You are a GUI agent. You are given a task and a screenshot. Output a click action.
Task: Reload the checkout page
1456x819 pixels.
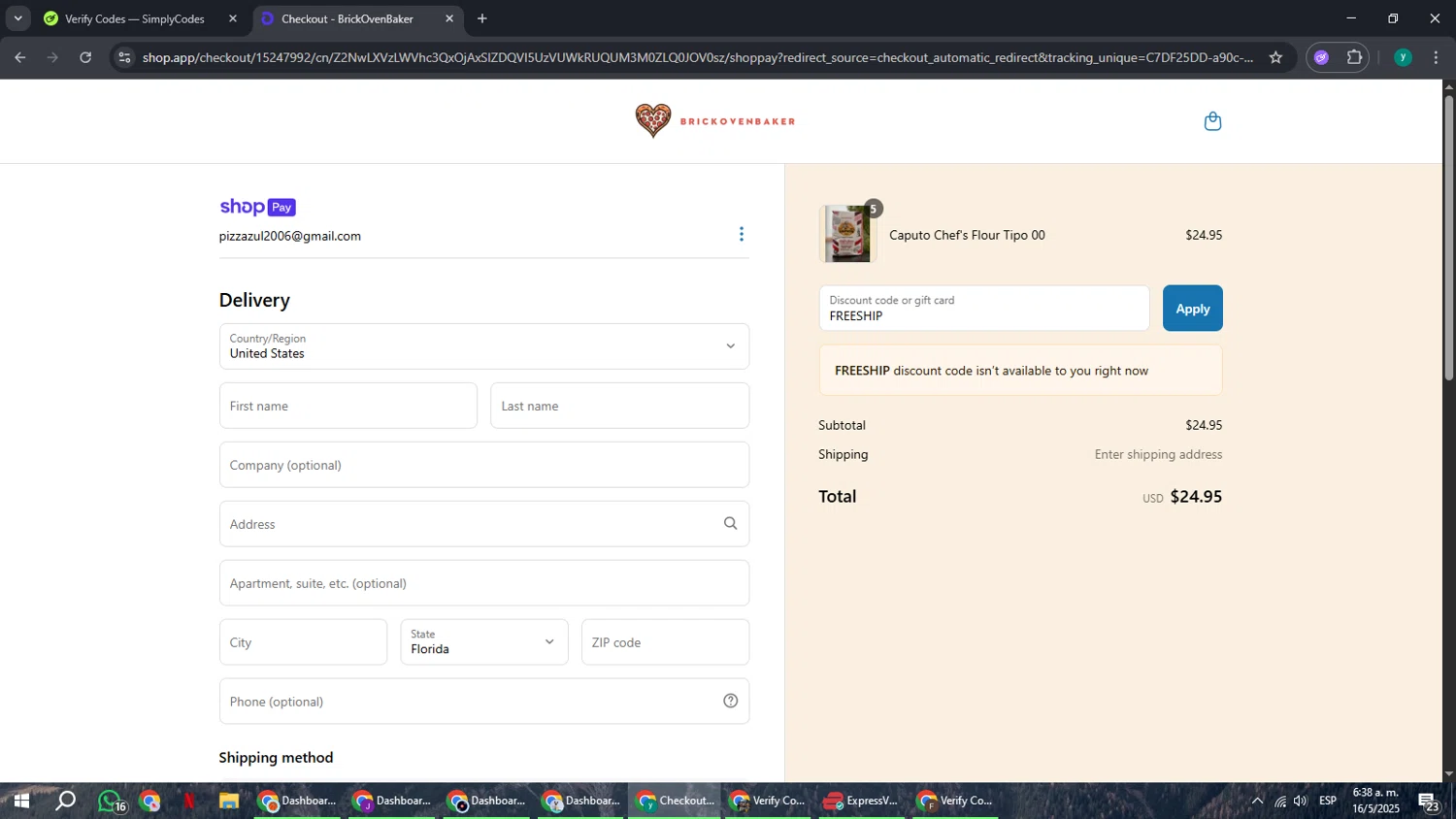85,57
